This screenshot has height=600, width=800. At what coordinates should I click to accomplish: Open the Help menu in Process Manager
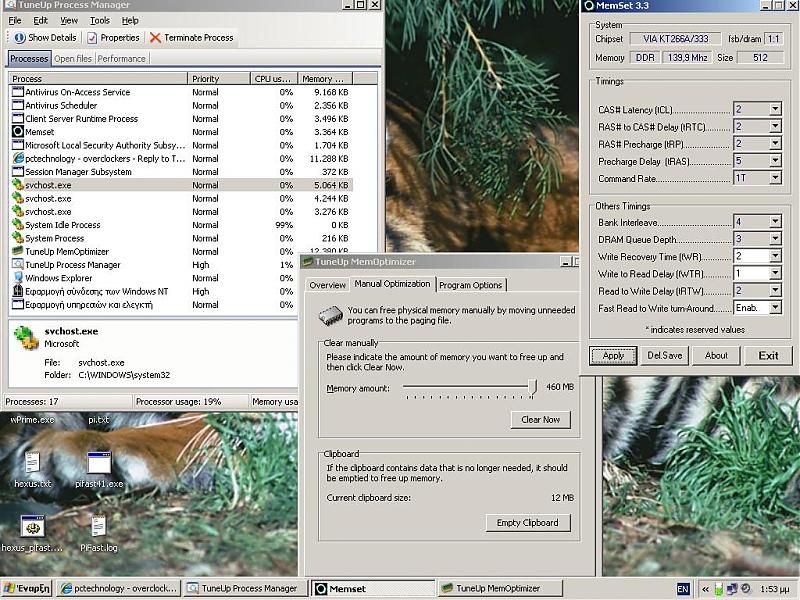(130, 20)
